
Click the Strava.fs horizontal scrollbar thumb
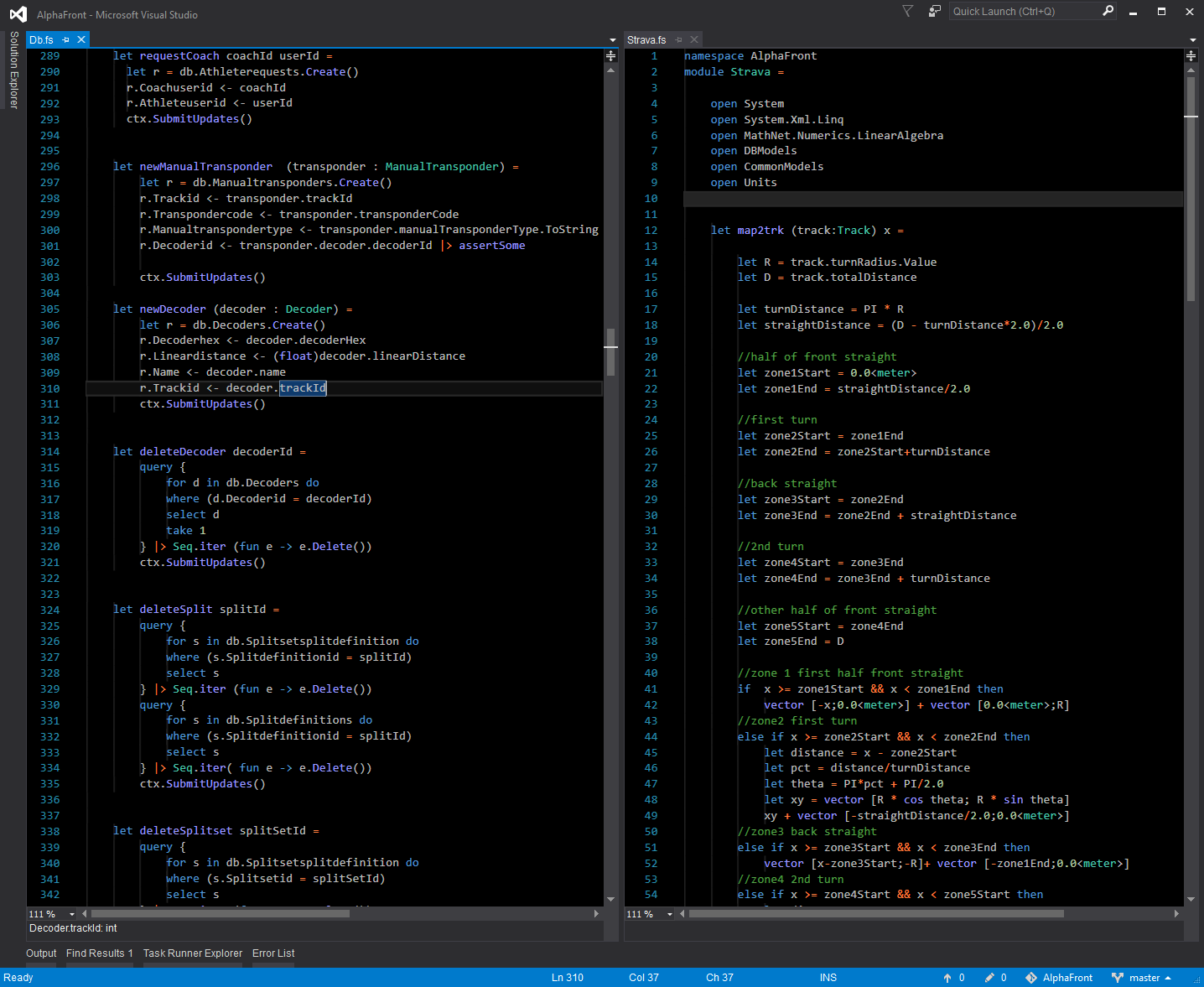(876, 914)
